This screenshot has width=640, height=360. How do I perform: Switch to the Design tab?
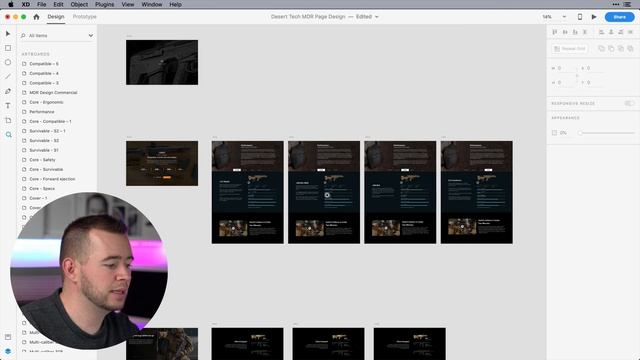pyautogui.click(x=56, y=17)
